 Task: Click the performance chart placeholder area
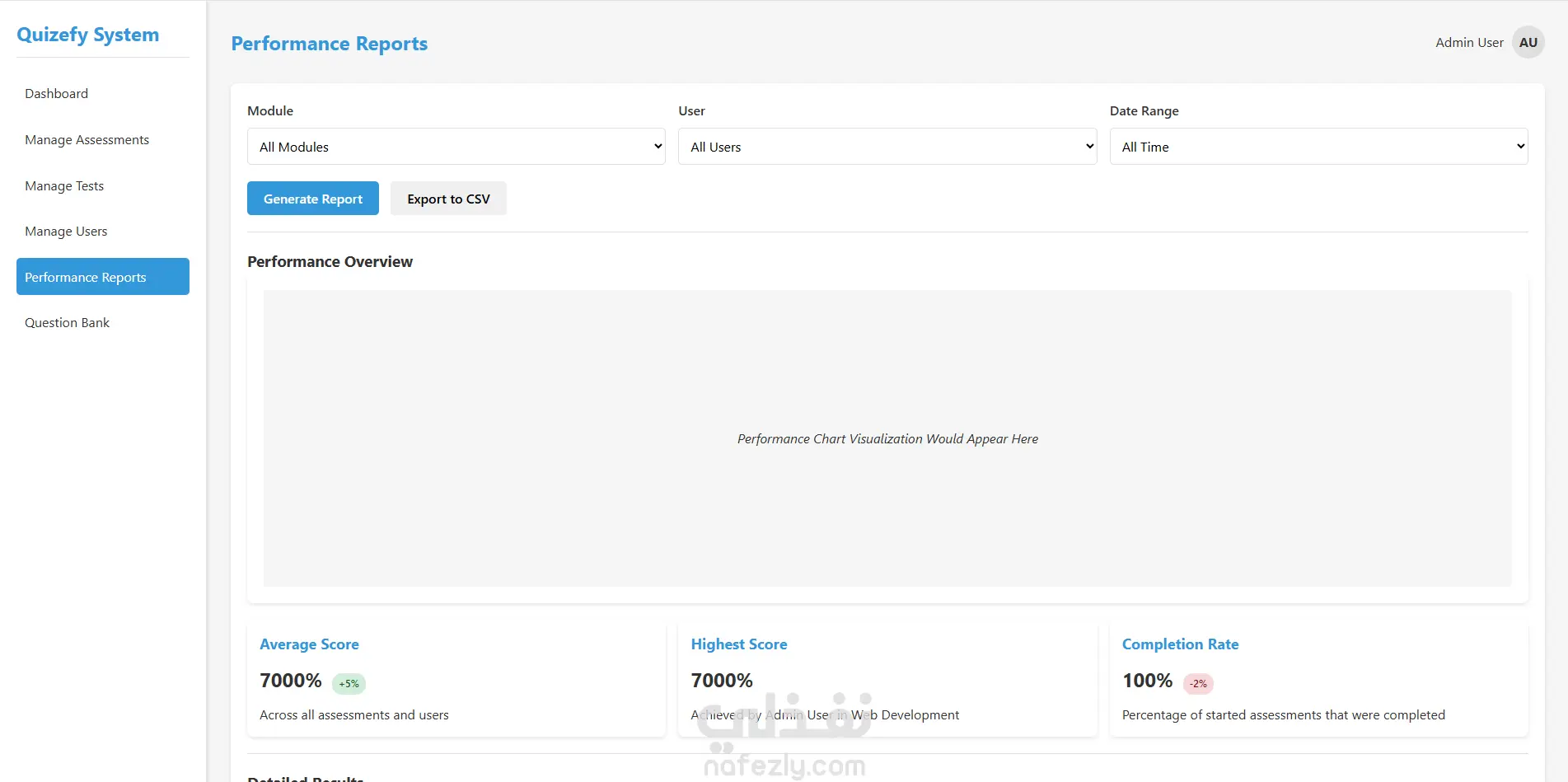887,438
